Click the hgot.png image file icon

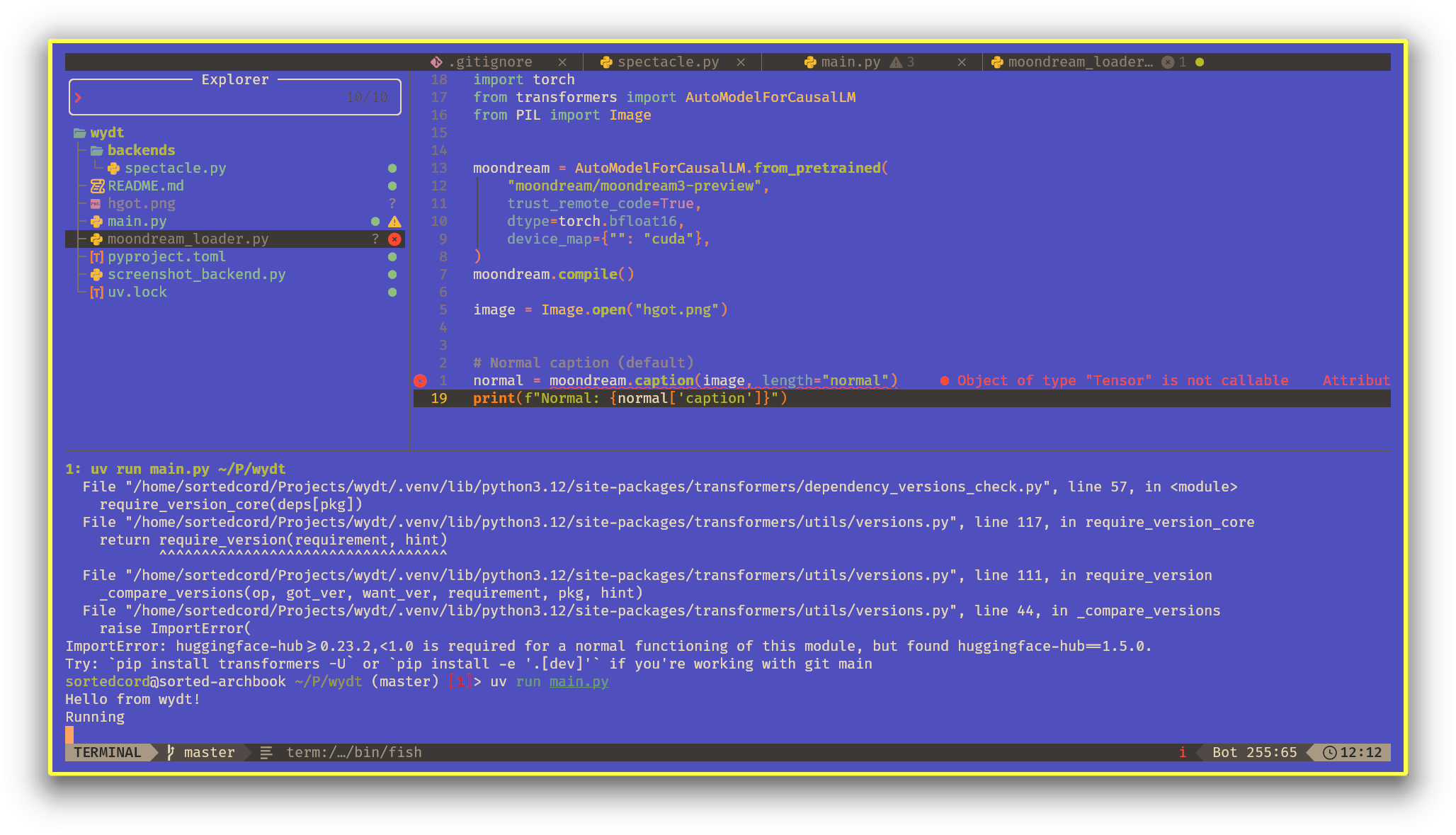[96, 204]
